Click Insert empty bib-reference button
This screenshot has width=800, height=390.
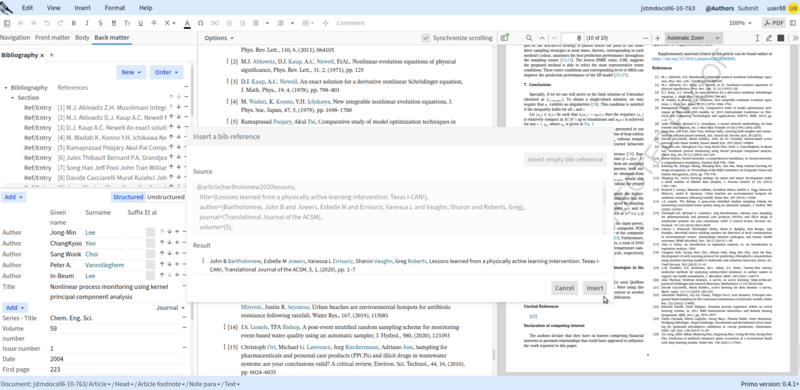click(x=565, y=159)
